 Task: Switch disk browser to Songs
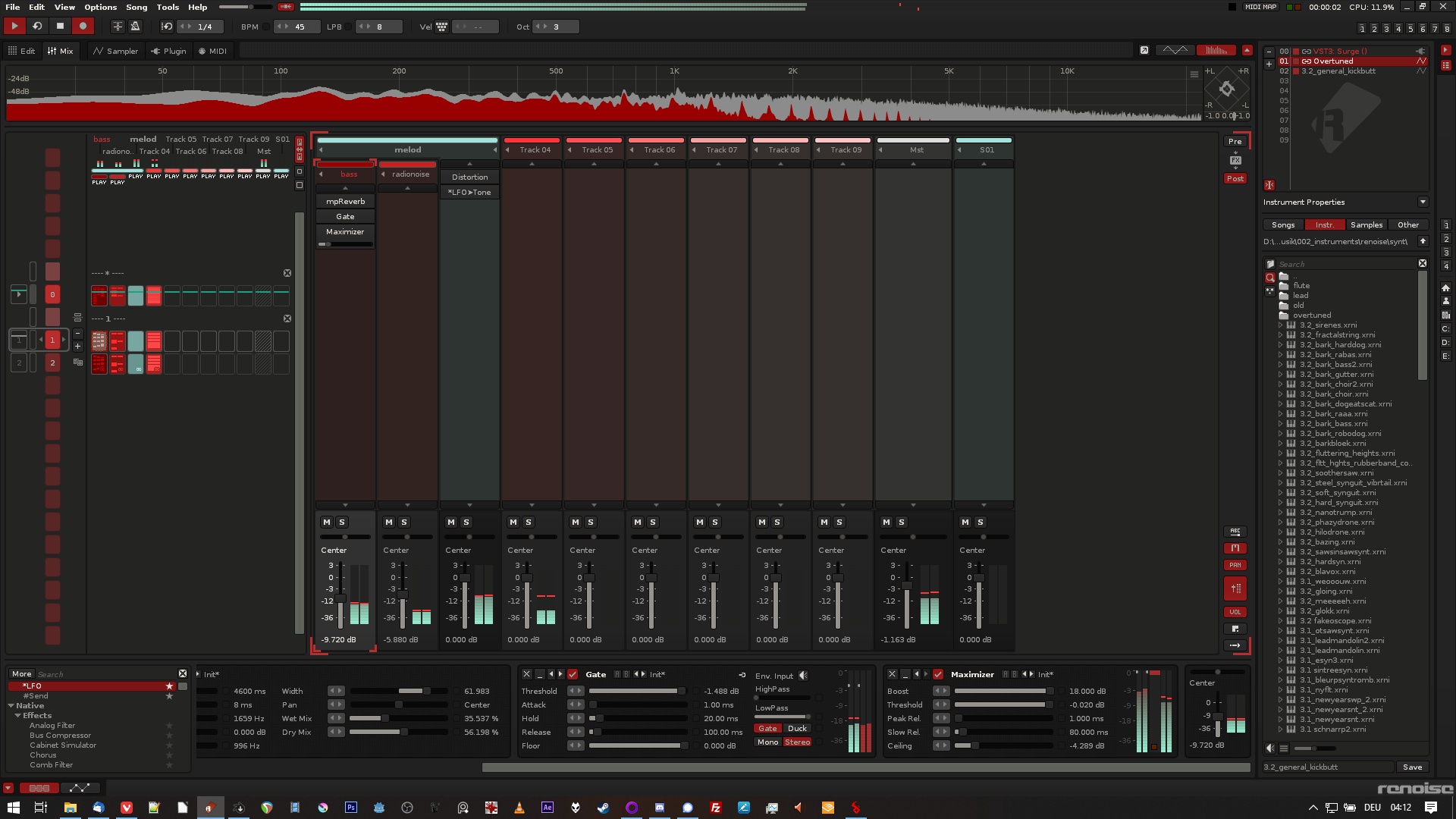1283,224
